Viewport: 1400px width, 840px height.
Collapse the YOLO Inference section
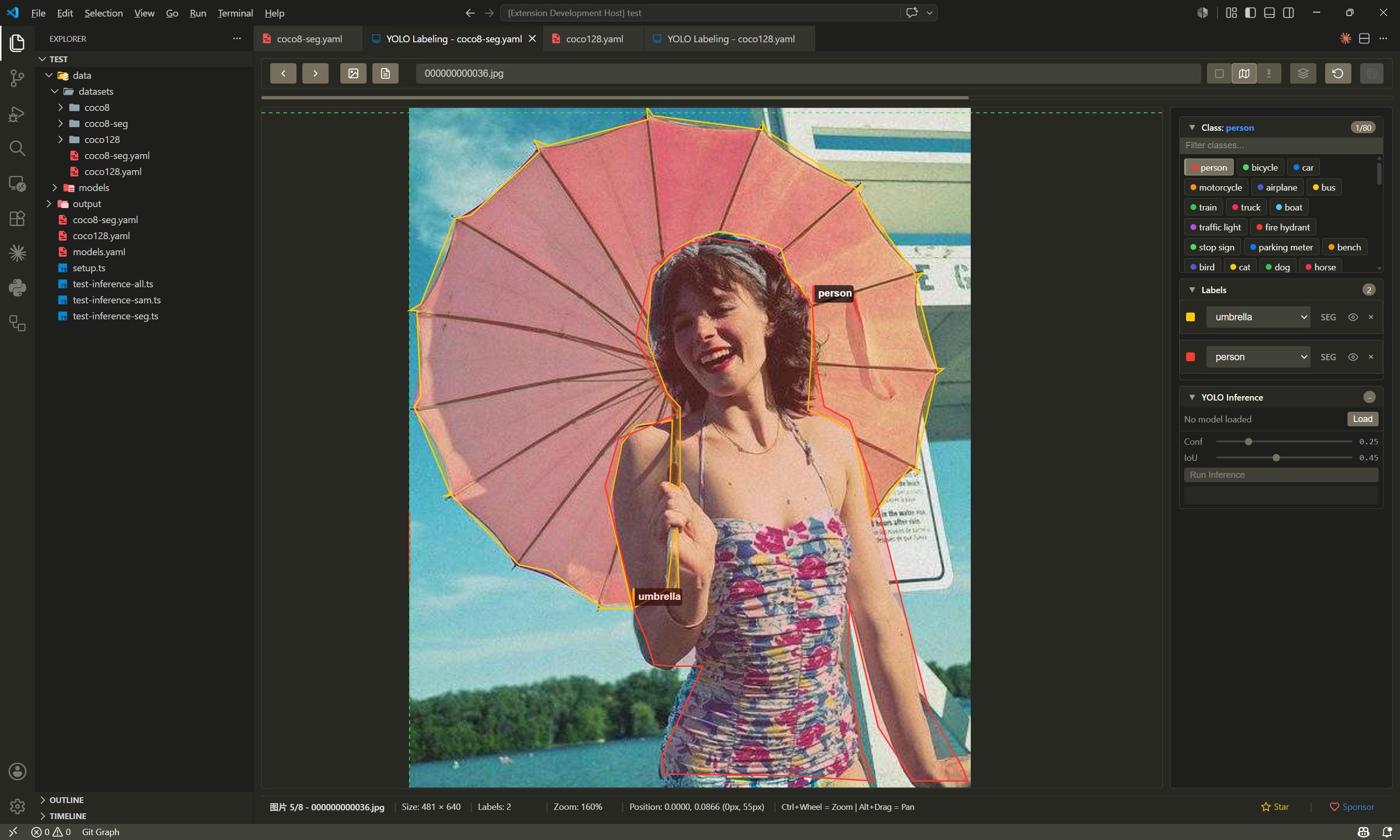point(1192,397)
